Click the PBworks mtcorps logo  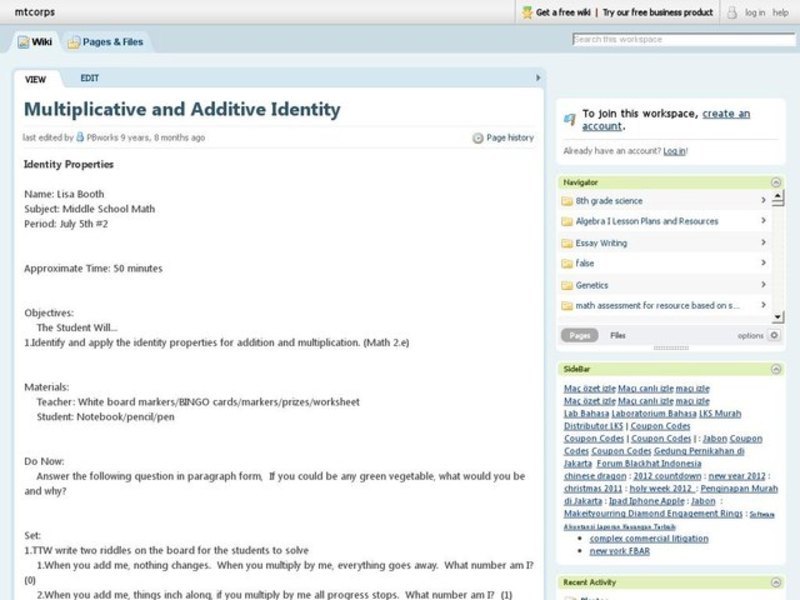pos(34,12)
